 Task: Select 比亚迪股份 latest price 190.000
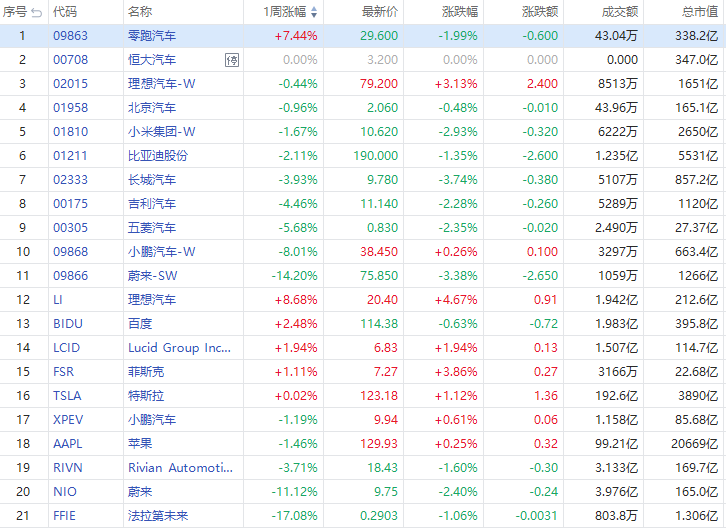(x=376, y=156)
